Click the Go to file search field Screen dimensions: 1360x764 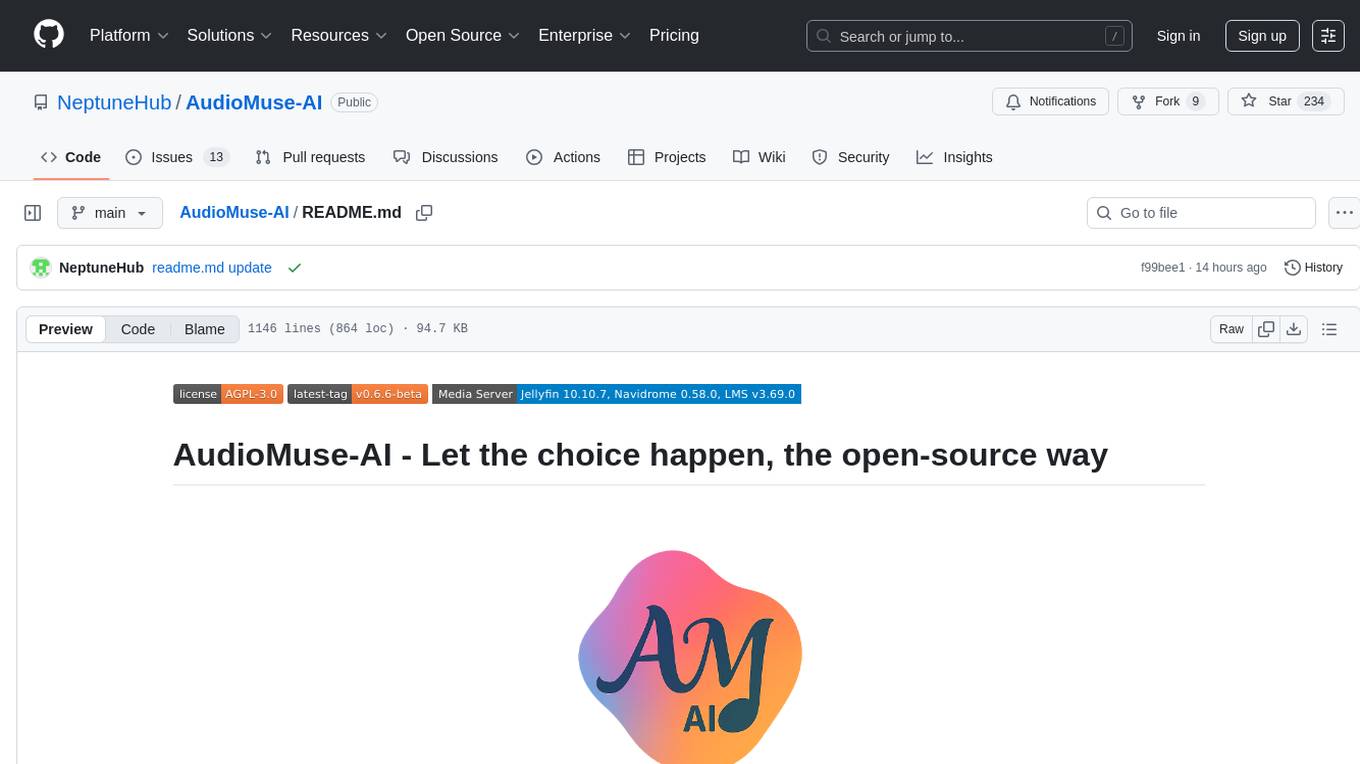tap(1201, 213)
